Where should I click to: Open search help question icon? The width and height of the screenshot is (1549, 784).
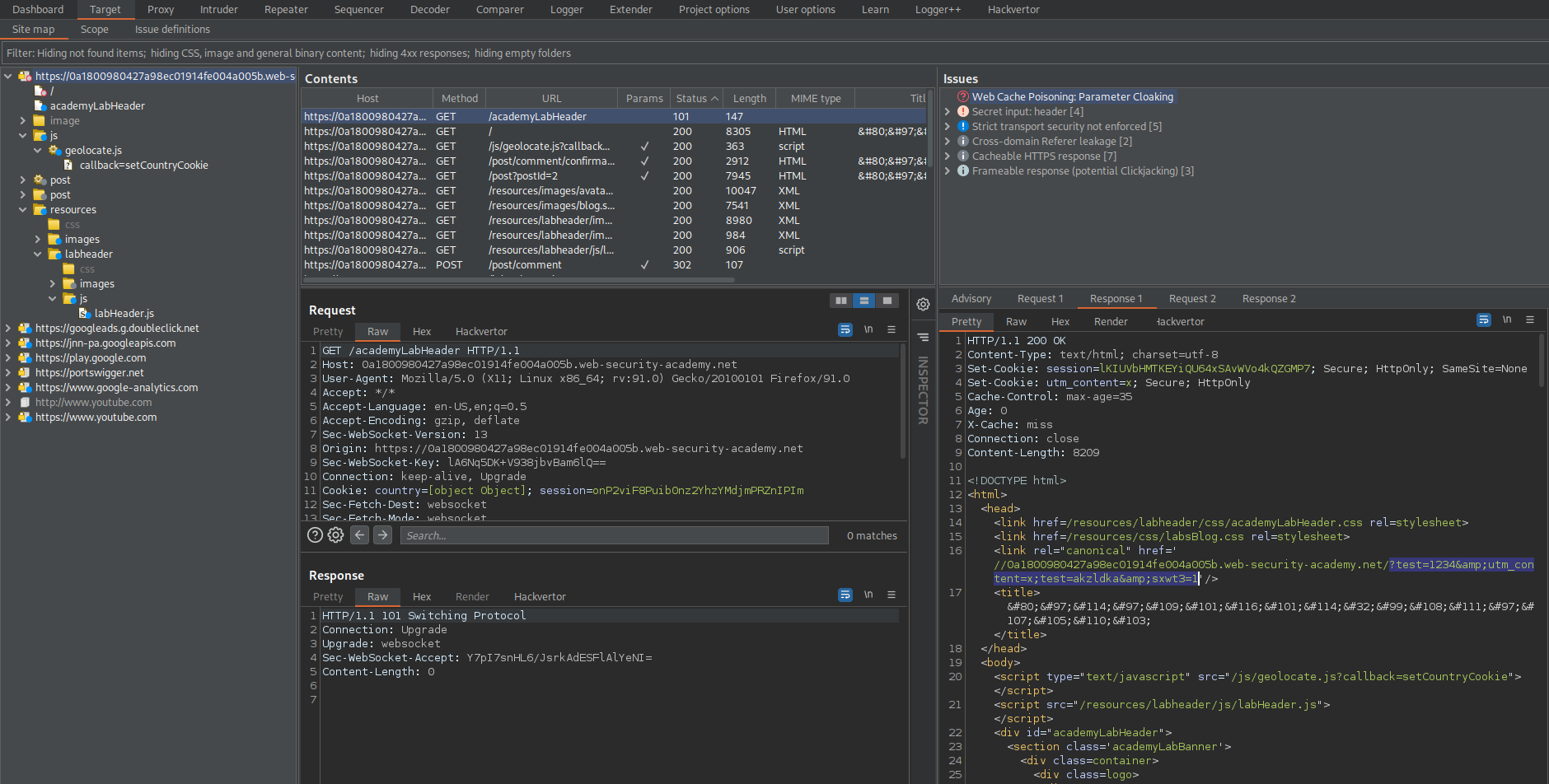coord(315,535)
